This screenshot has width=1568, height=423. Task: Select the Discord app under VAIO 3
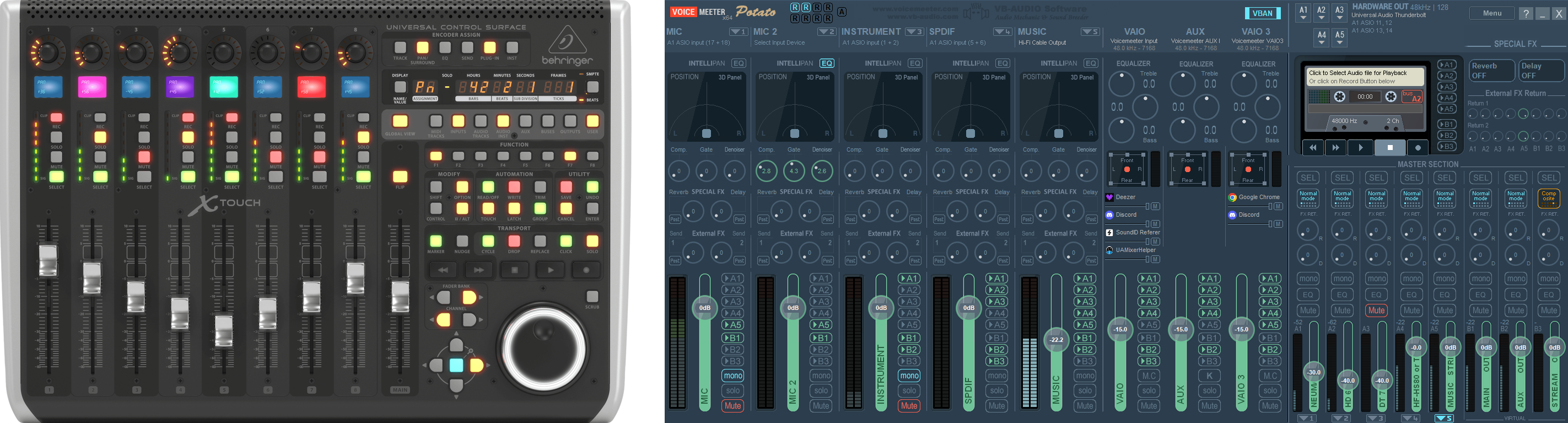1244,215
